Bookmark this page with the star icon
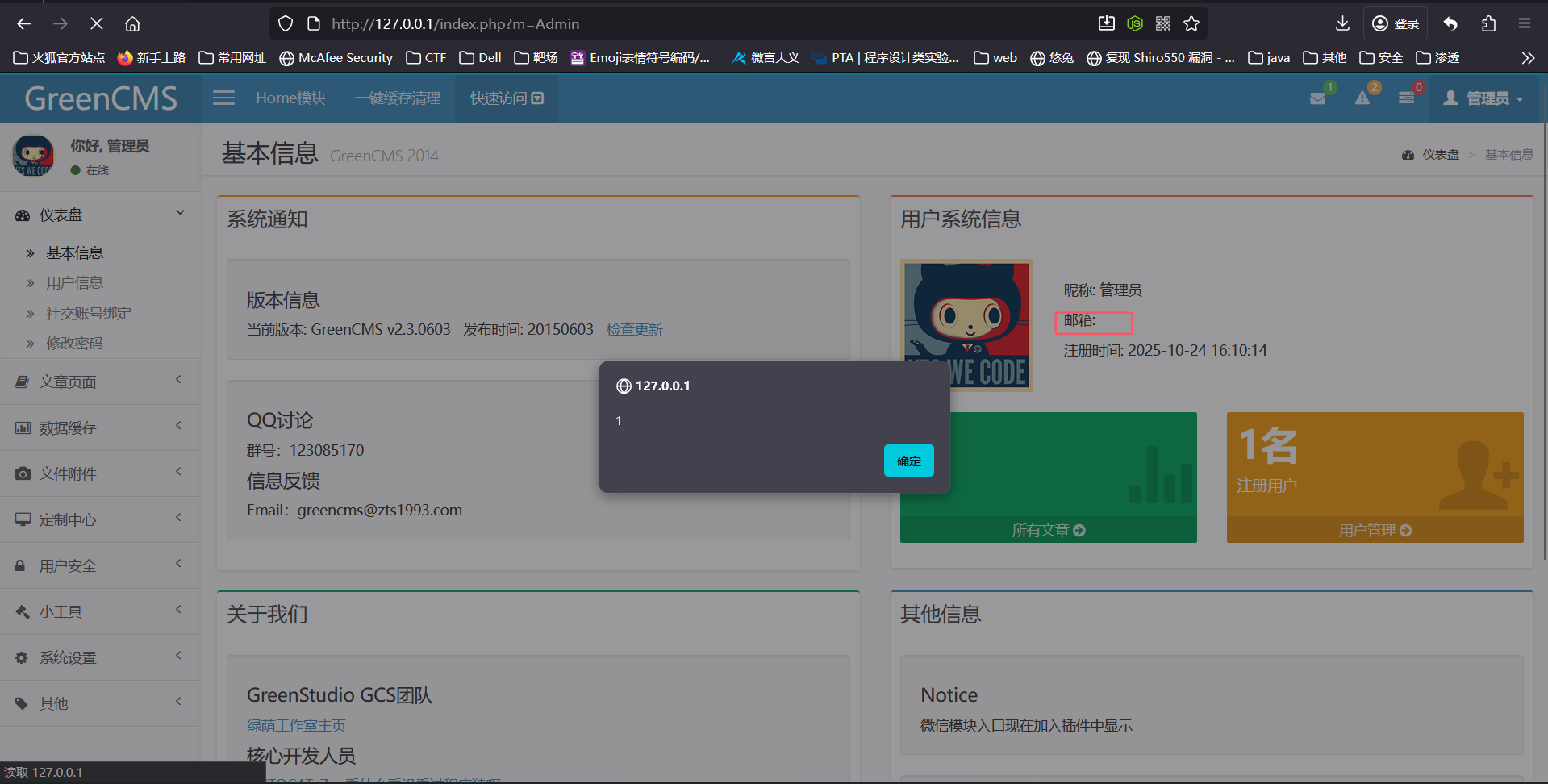This screenshot has width=1548, height=784. click(x=1191, y=23)
